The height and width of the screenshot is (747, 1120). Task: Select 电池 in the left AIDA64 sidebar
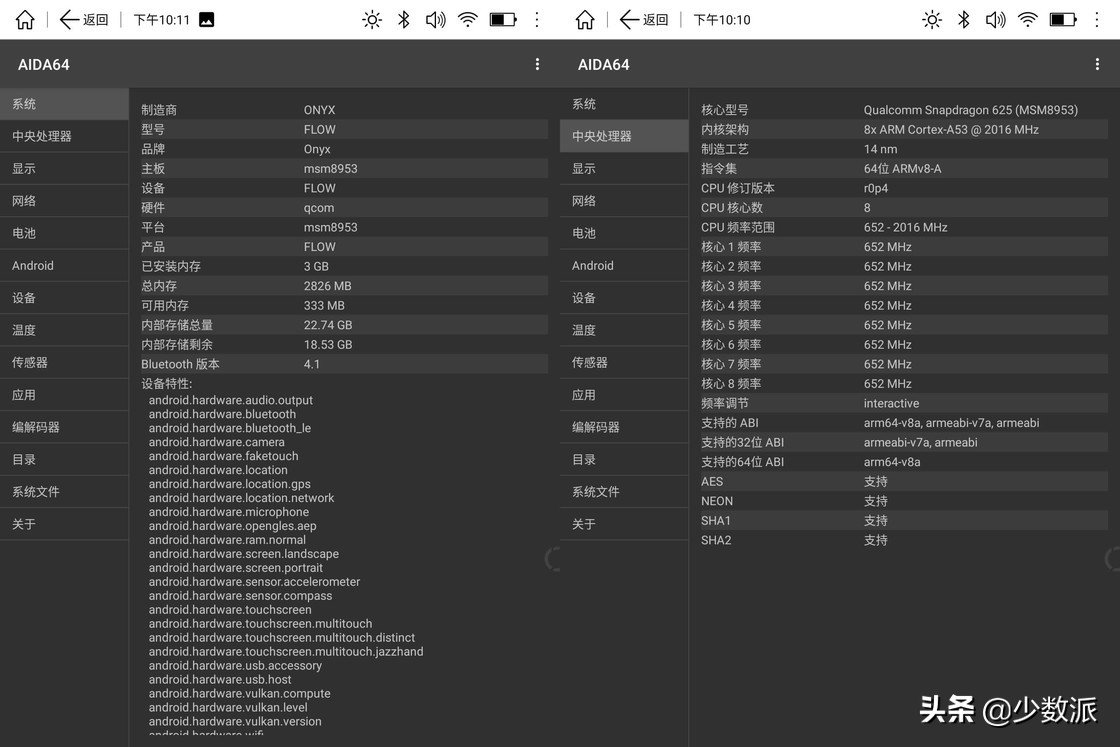click(63, 233)
